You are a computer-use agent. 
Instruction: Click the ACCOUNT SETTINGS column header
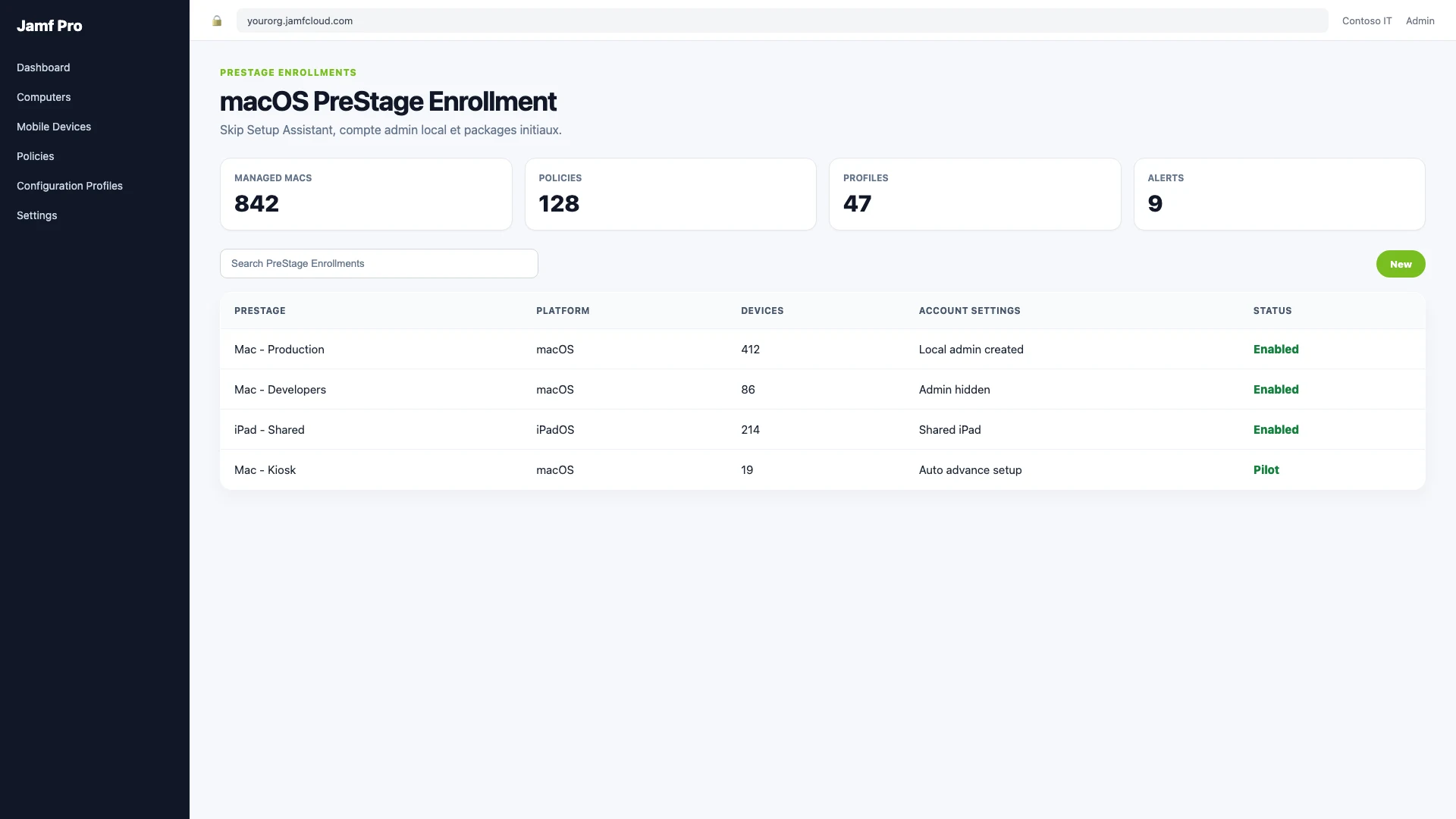pos(969,311)
